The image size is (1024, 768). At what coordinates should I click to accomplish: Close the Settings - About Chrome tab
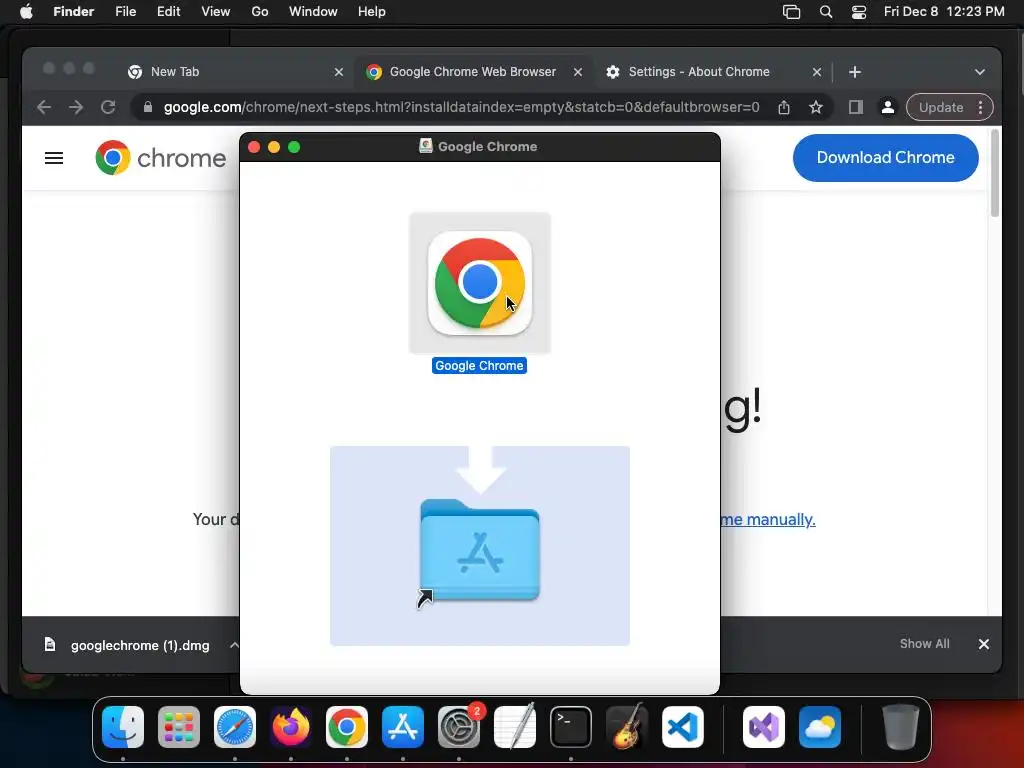coord(817,72)
